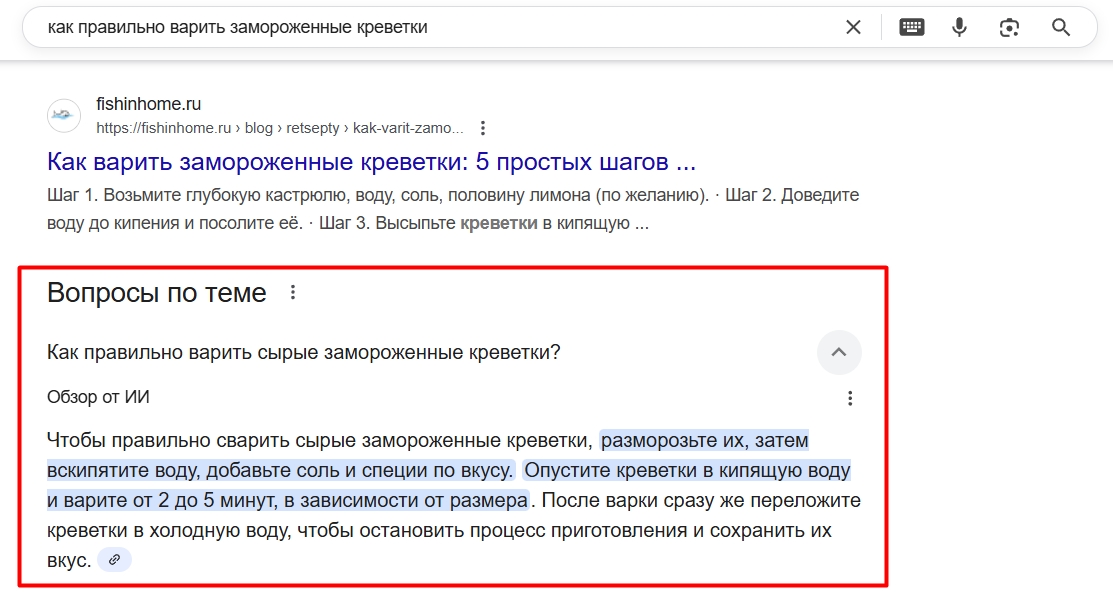
Task: Run the search via the magnifier icon
Action: coord(1061,27)
